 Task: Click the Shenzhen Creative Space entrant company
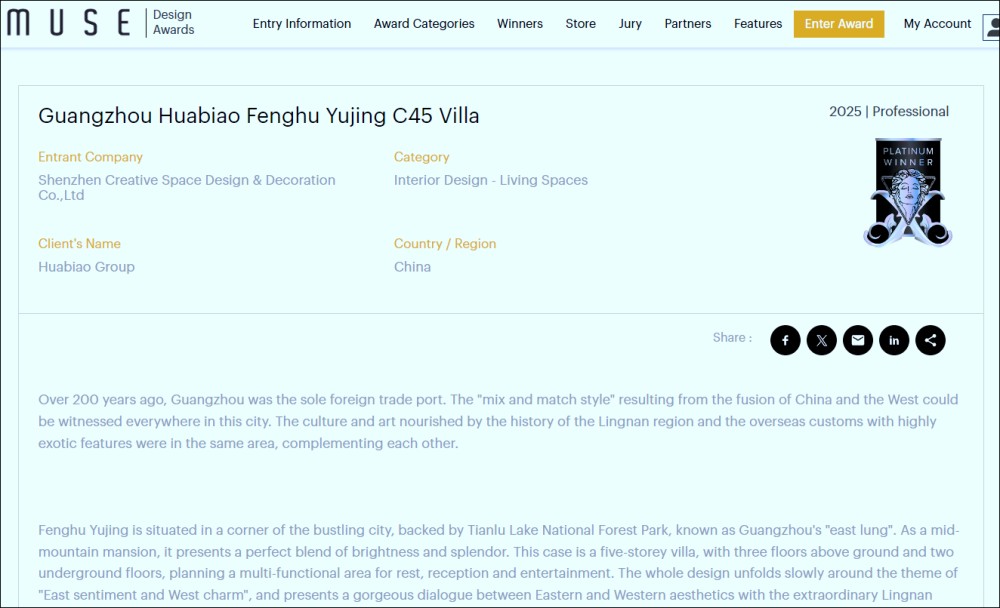point(187,187)
